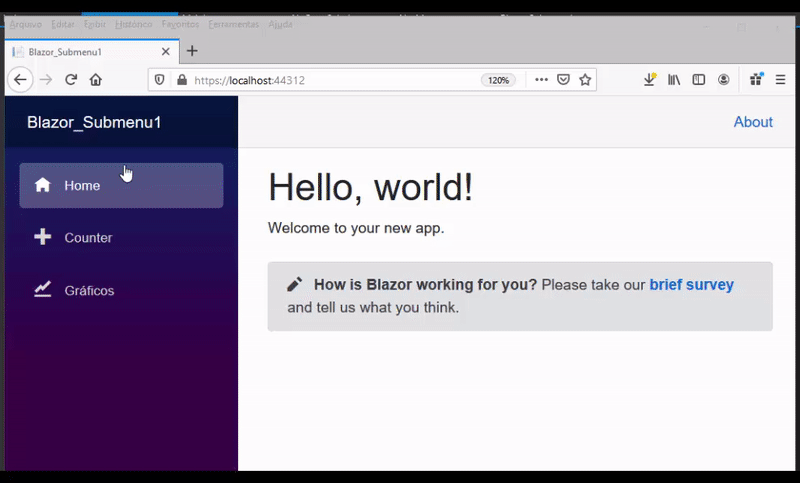Open the Exibir menu
The image size is (800, 483).
click(95, 24)
